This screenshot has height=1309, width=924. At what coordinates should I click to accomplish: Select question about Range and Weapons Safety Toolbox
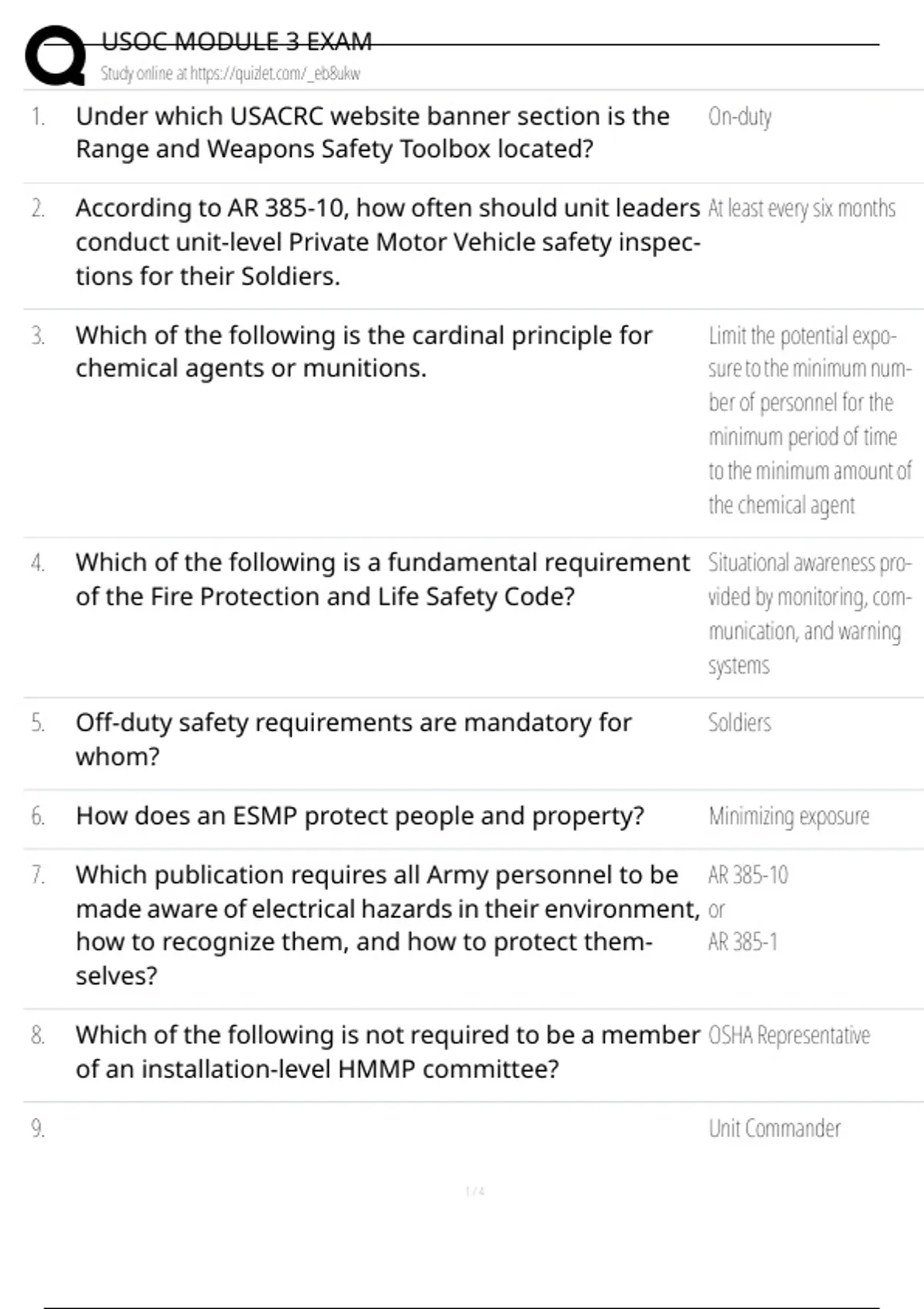pos(373,132)
